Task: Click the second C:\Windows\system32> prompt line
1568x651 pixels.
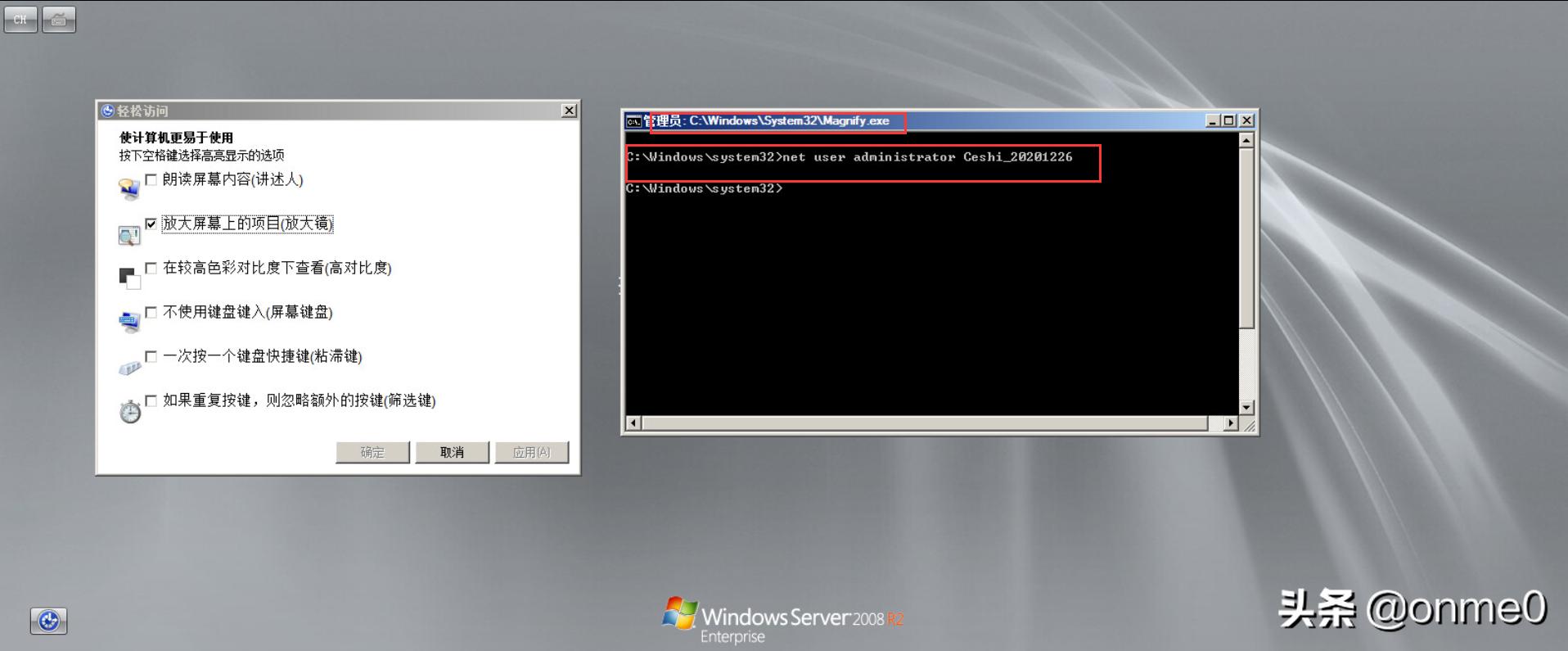Action: (705, 189)
